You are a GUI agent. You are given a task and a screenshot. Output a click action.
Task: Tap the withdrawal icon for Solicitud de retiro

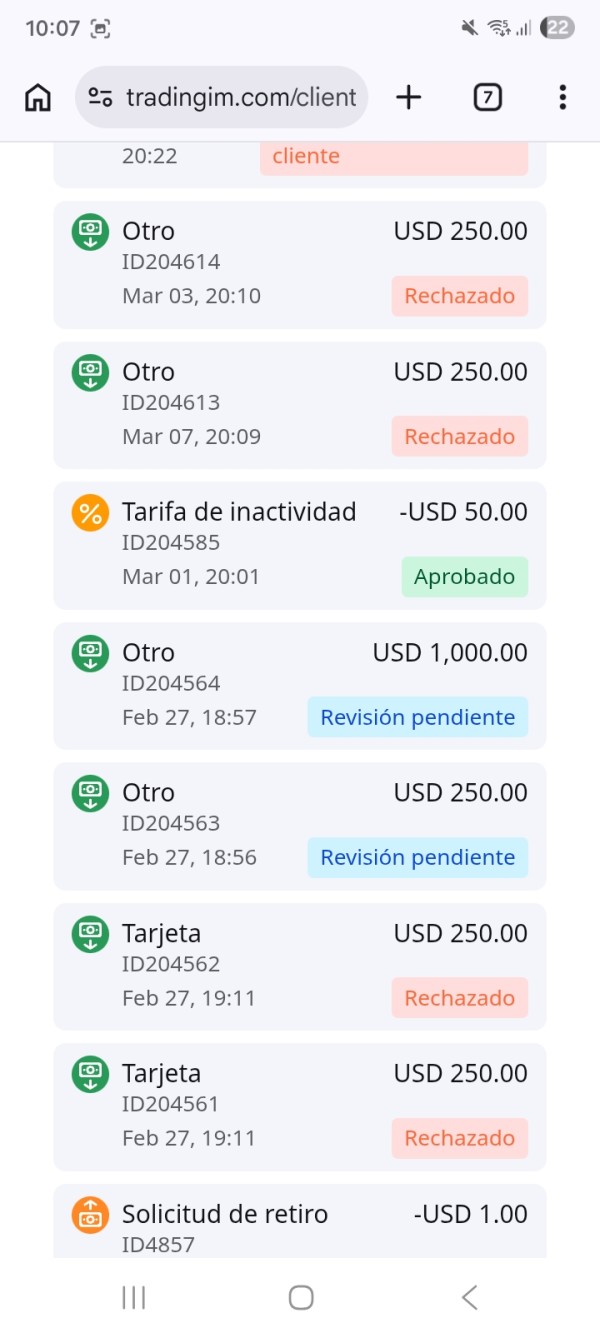coord(90,1215)
